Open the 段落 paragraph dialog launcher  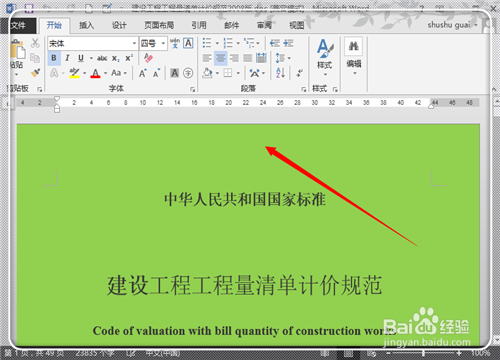click(303, 89)
